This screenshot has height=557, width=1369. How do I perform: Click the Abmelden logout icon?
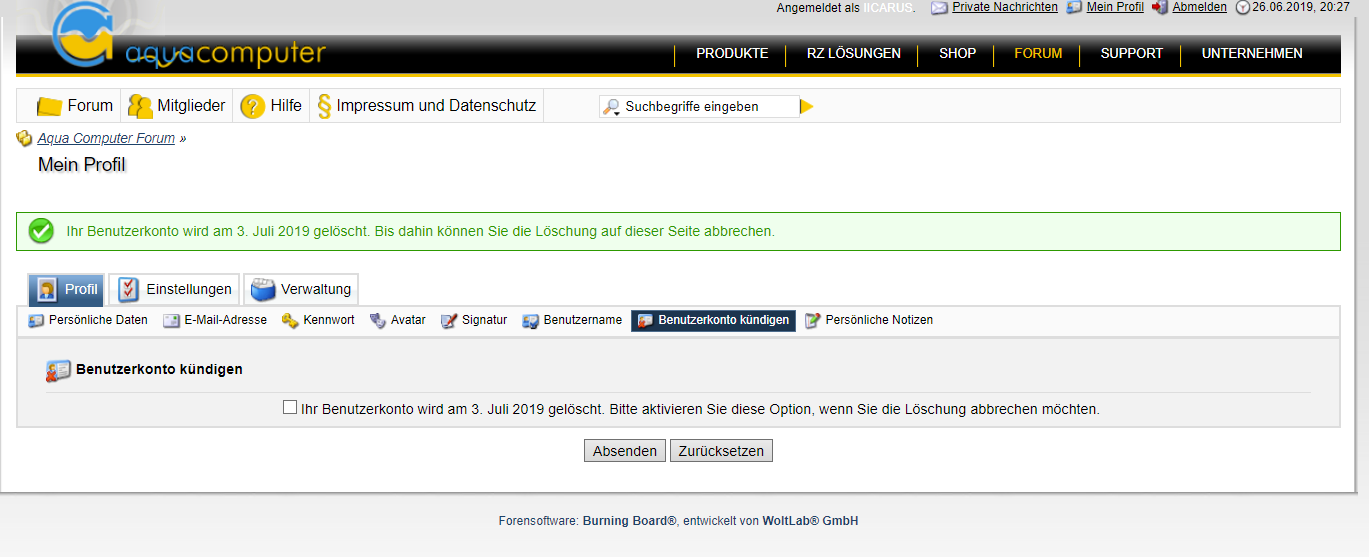click(x=1160, y=7)
